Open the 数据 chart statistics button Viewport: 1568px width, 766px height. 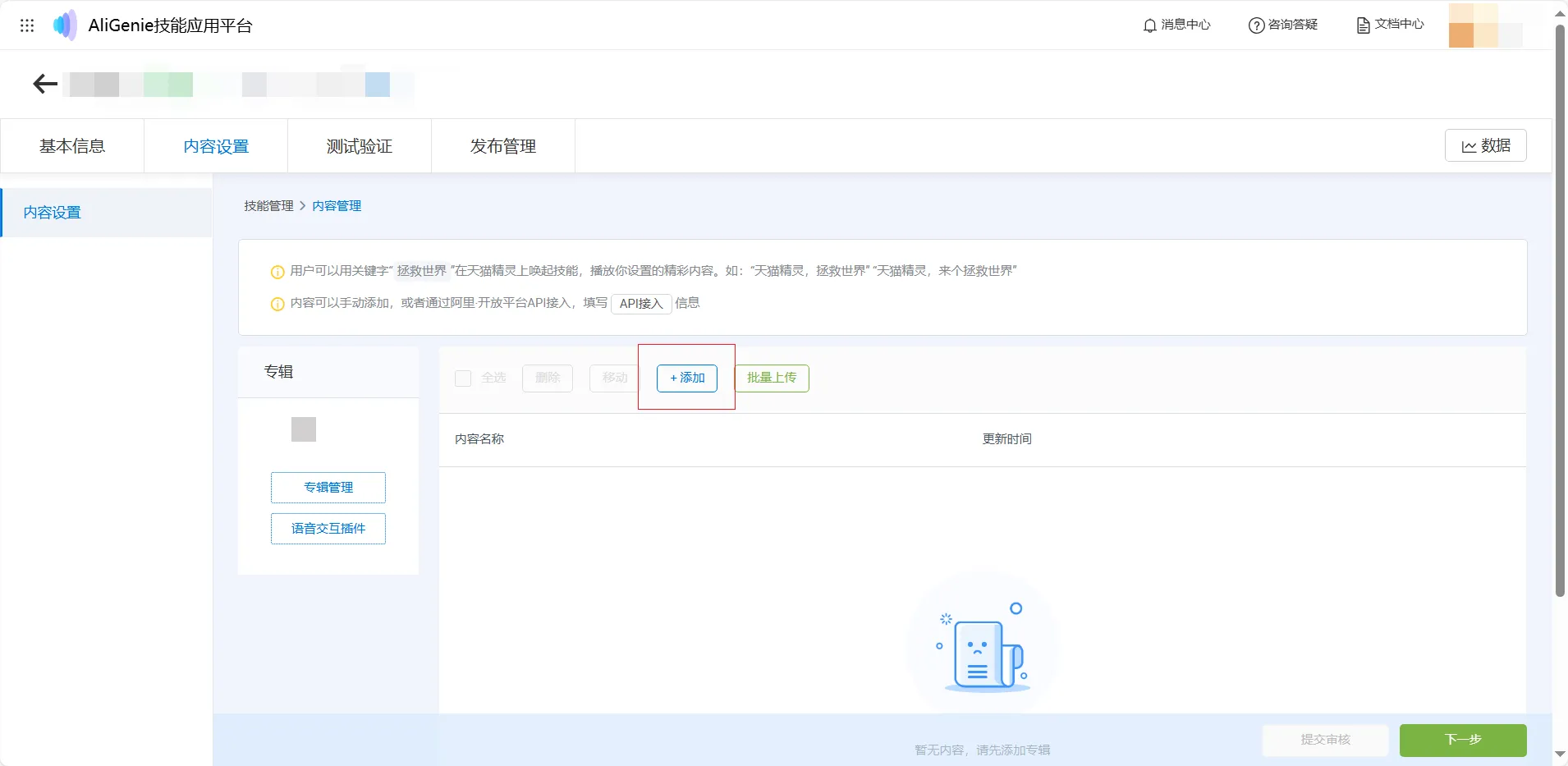click(x=1485, y=146)
